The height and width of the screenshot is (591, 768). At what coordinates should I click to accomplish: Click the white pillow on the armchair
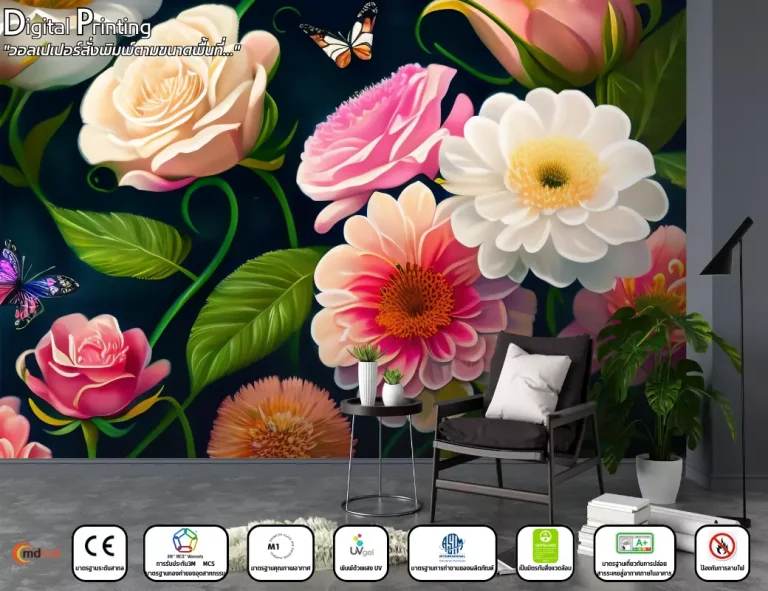527,384
